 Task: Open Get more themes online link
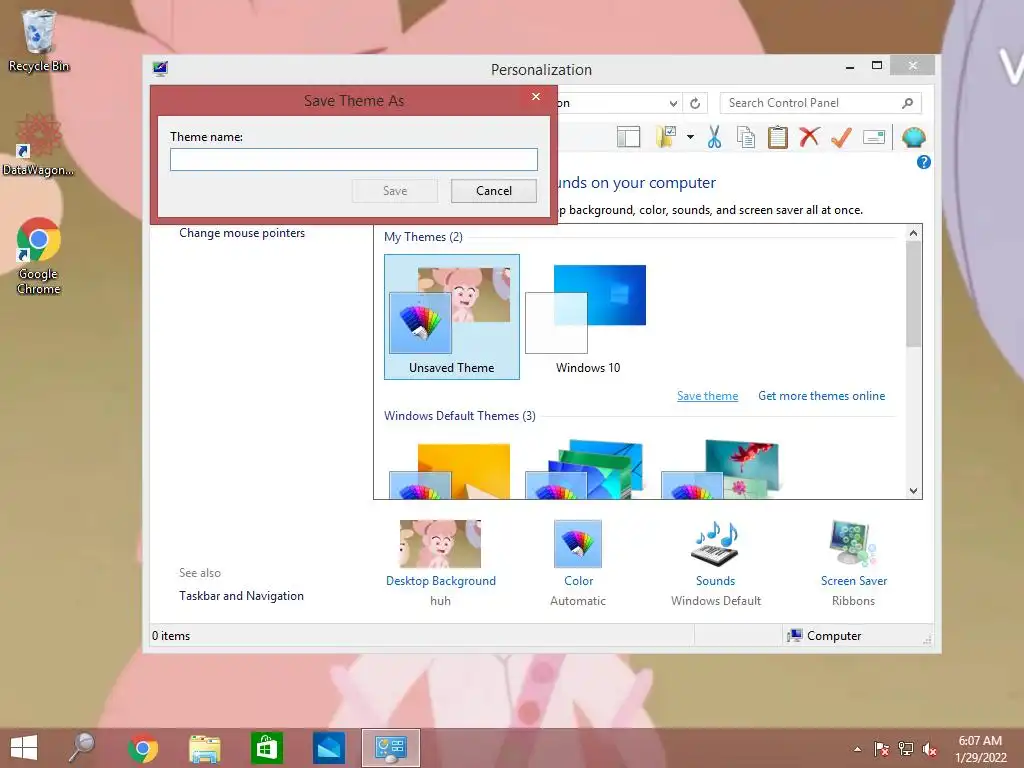pos(822,396)
